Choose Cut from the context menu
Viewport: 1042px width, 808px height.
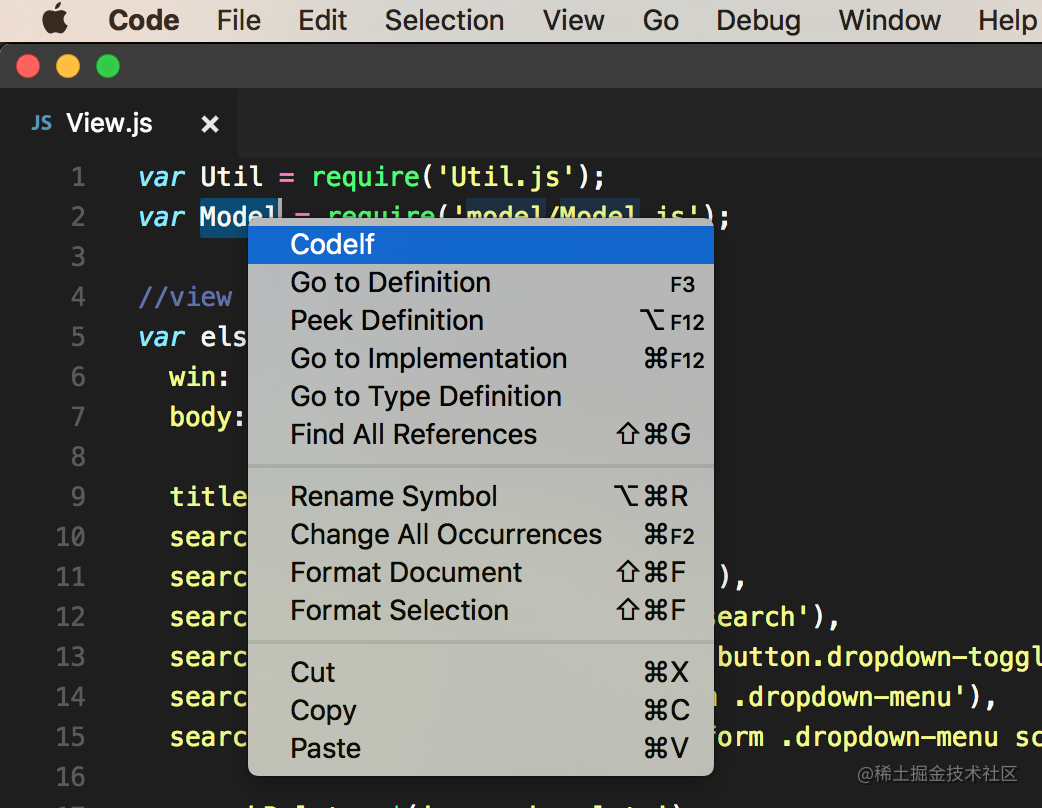point(480,672)
